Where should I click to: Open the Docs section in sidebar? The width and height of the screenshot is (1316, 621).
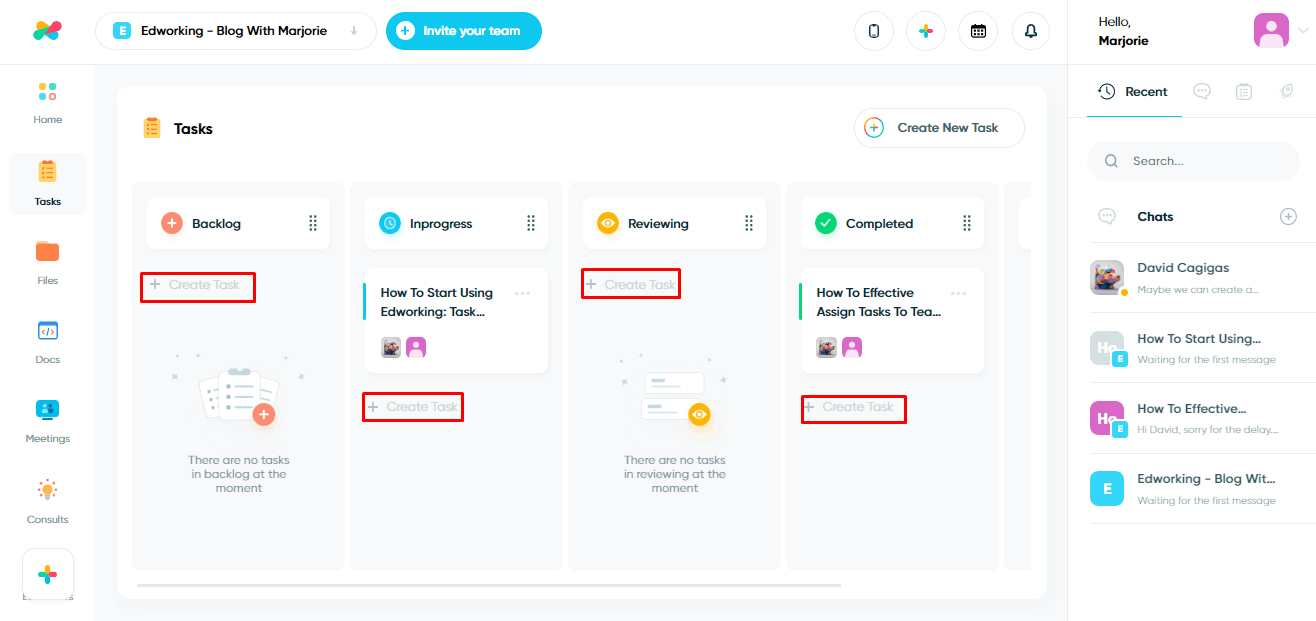47,342
